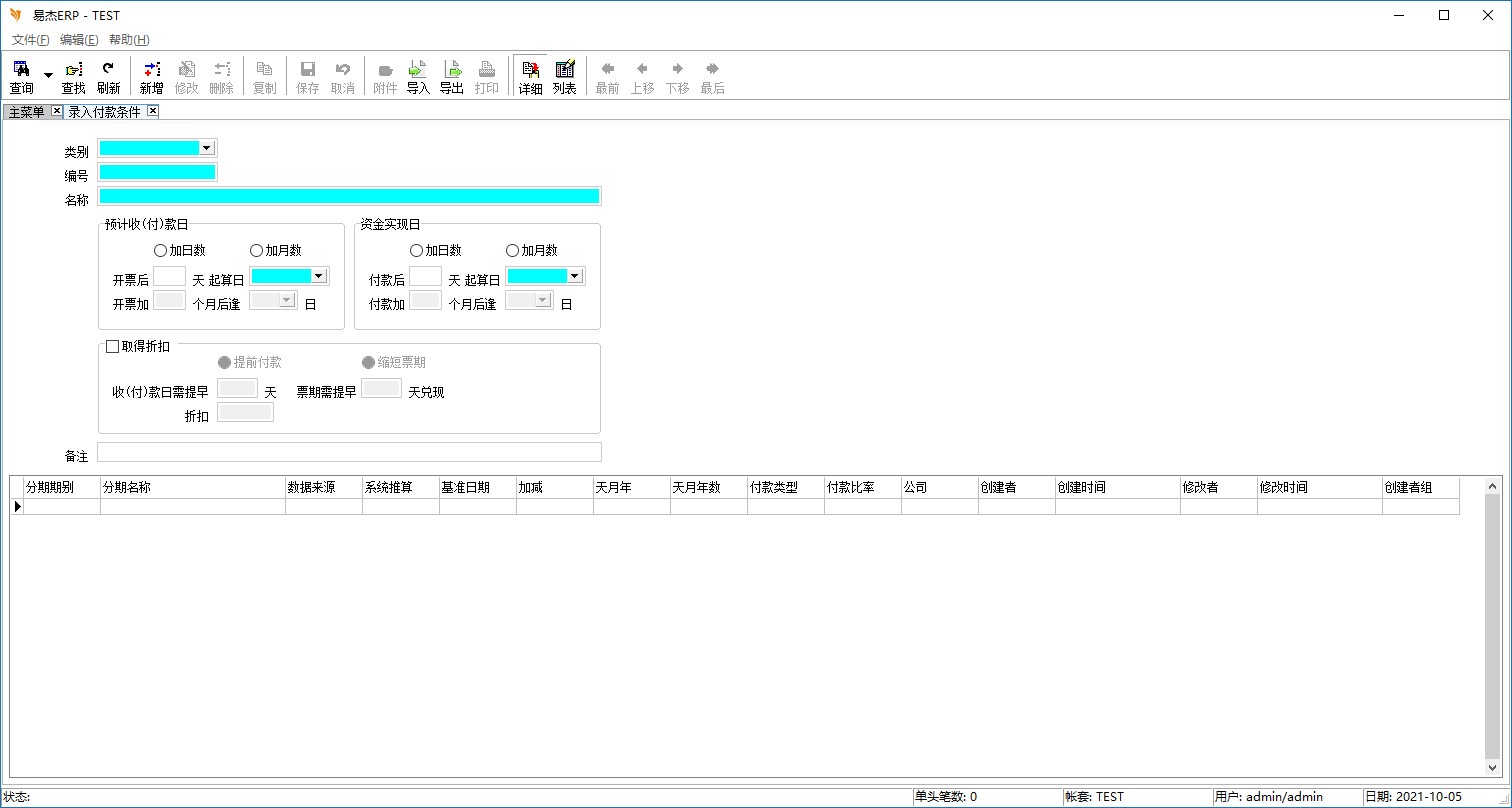Viewport: 1512px width, 808px height.
Task: Click the 新增 (Add new) toolbar icon
Action: pyautogui.click(x=151, y=70)
